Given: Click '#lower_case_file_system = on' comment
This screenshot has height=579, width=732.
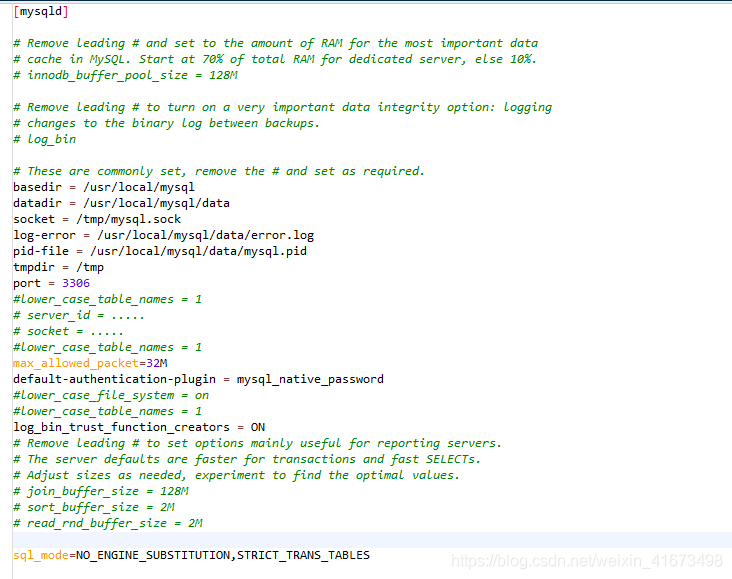Looking at the screenshot, I should (x=111, y=395).
